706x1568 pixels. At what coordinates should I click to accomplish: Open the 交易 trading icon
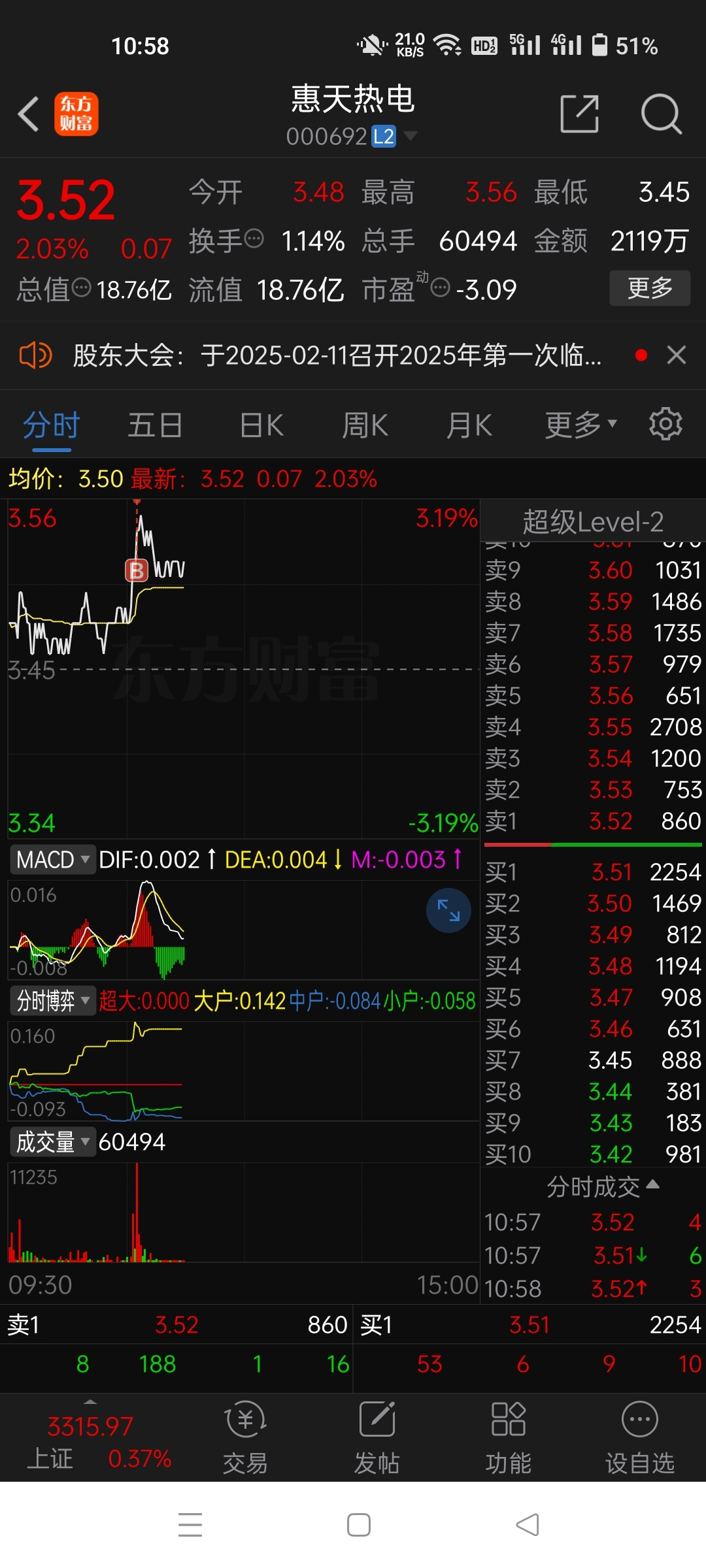pyautogui.click(x=245, y=1437)
